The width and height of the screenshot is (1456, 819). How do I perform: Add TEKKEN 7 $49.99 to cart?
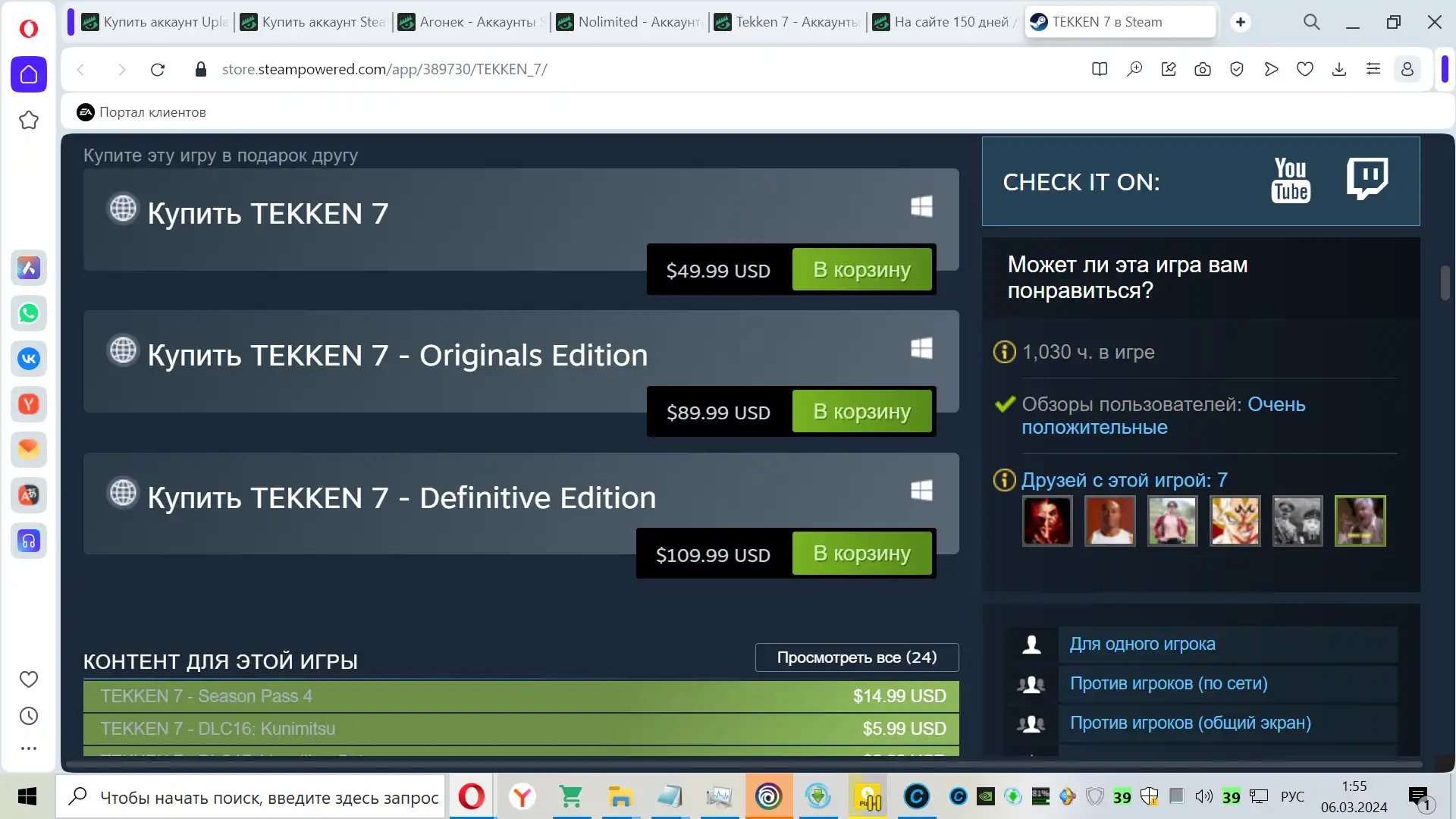(861, 269)
